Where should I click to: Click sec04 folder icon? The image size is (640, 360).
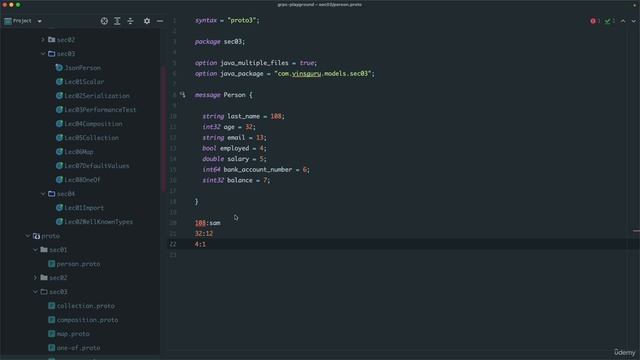coord(51,193)
